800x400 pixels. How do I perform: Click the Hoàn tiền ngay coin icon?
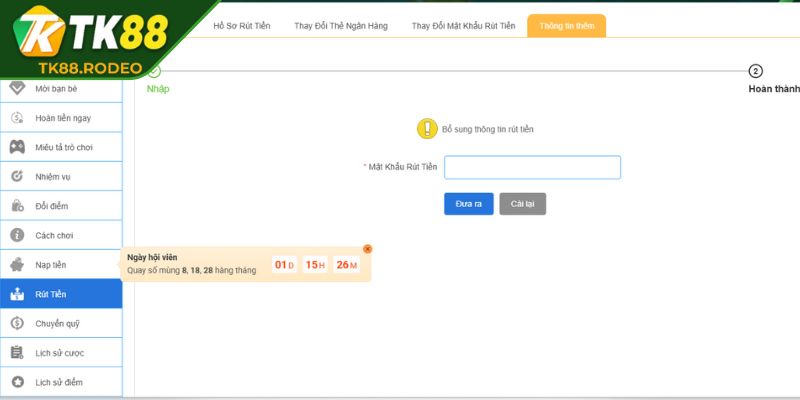point(17,118)
